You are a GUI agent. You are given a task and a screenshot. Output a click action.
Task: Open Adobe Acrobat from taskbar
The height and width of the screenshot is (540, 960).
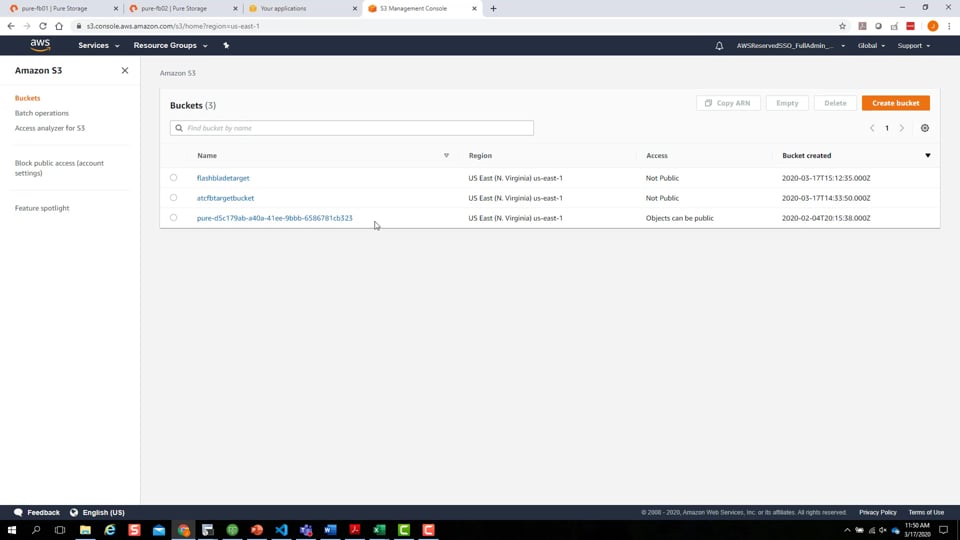(354, 530)
